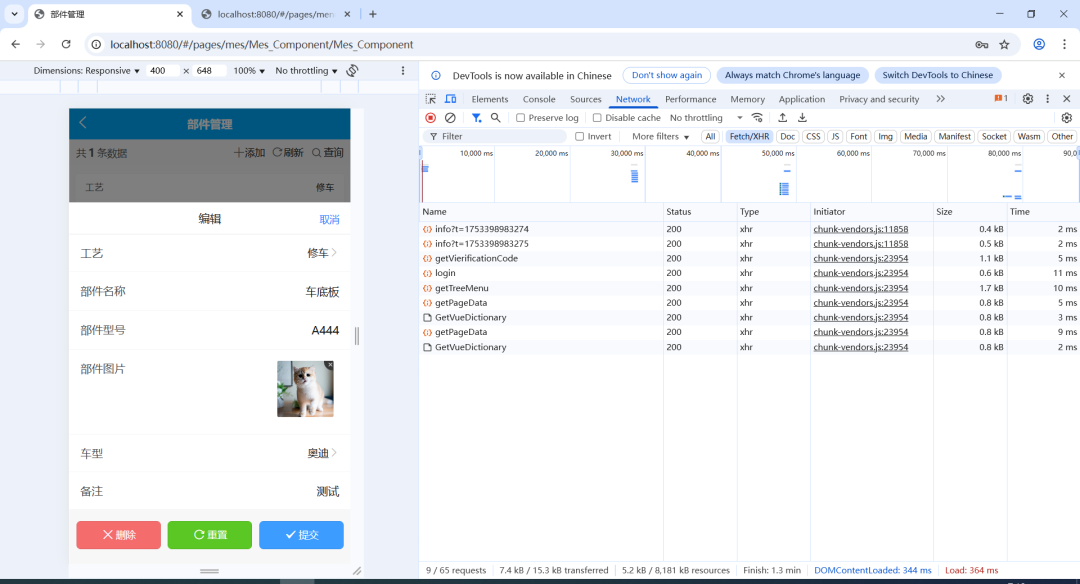
Task: Open DevTools settings gear
Action: pos(1028,99)
